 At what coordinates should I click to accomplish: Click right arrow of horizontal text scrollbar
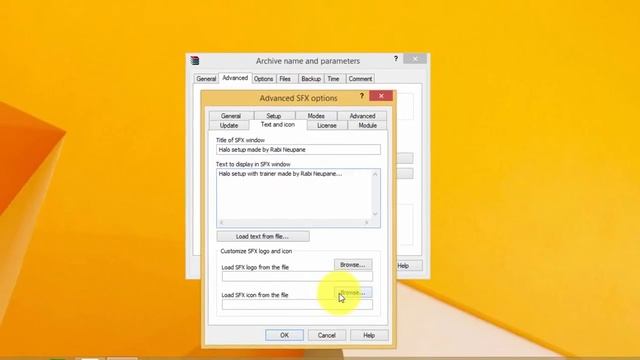367,222
